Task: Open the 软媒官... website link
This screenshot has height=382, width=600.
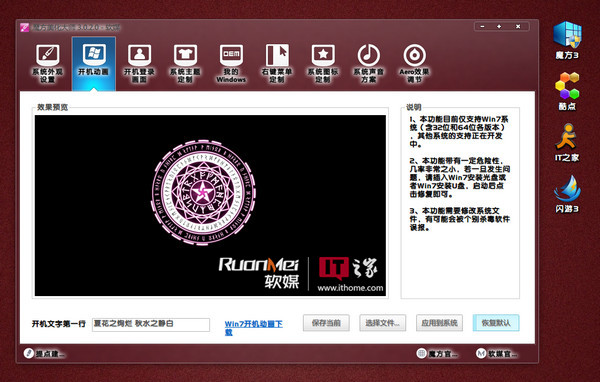Action: coord(497,354)
